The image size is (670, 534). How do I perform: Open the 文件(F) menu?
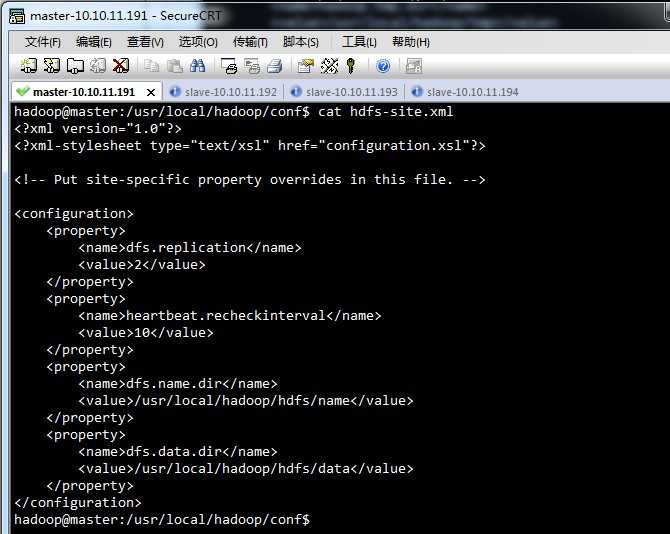(42, 42)
